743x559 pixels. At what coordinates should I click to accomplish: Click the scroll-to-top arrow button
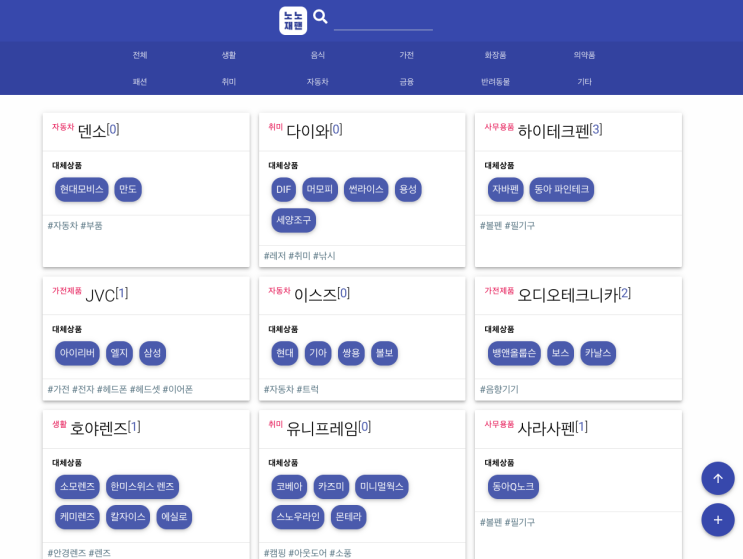[x=718, y=478]
